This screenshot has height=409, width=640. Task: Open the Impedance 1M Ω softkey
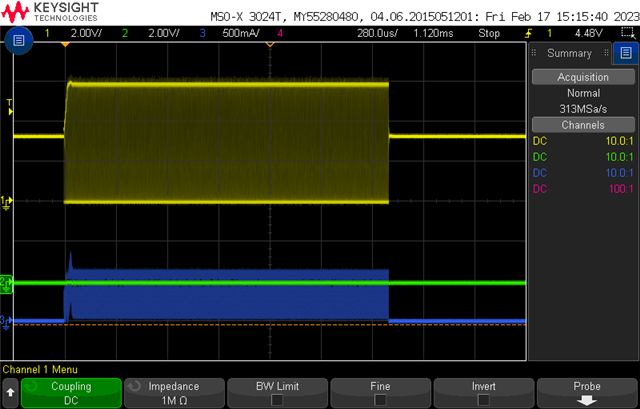pyautogui.click(x=174, y=393)
